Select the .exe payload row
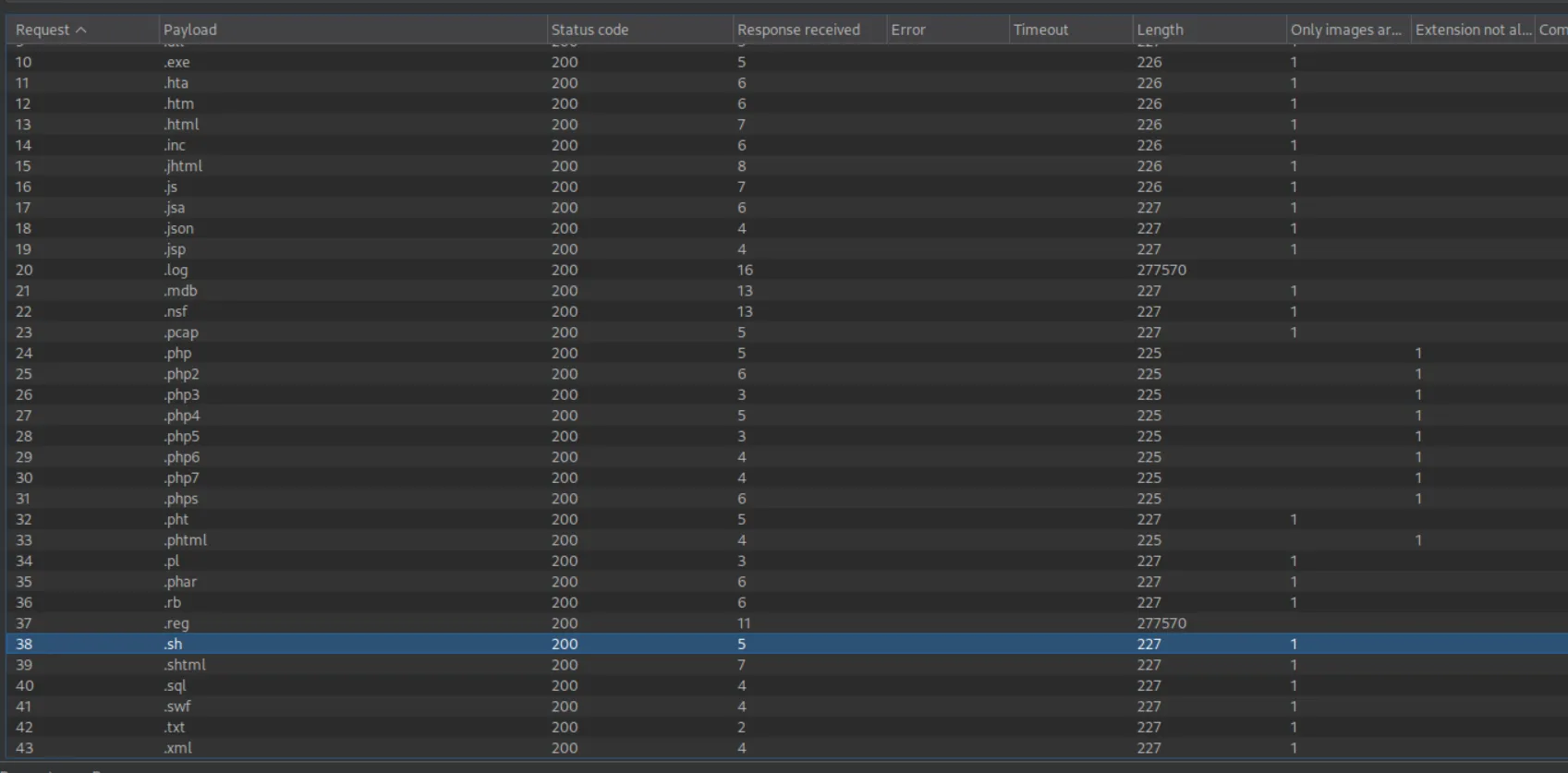This screenshot has height=773, width=1568. point(787,62)
